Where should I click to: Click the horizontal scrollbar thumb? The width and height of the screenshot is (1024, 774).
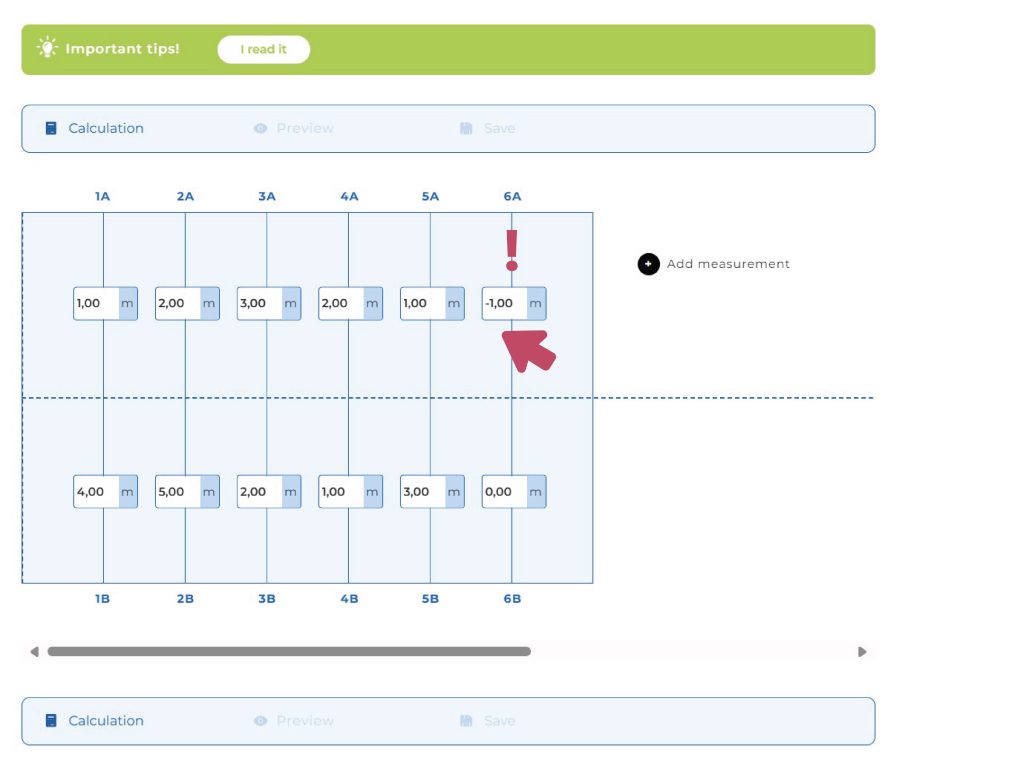pyautogui.click(x=289, y=652)
